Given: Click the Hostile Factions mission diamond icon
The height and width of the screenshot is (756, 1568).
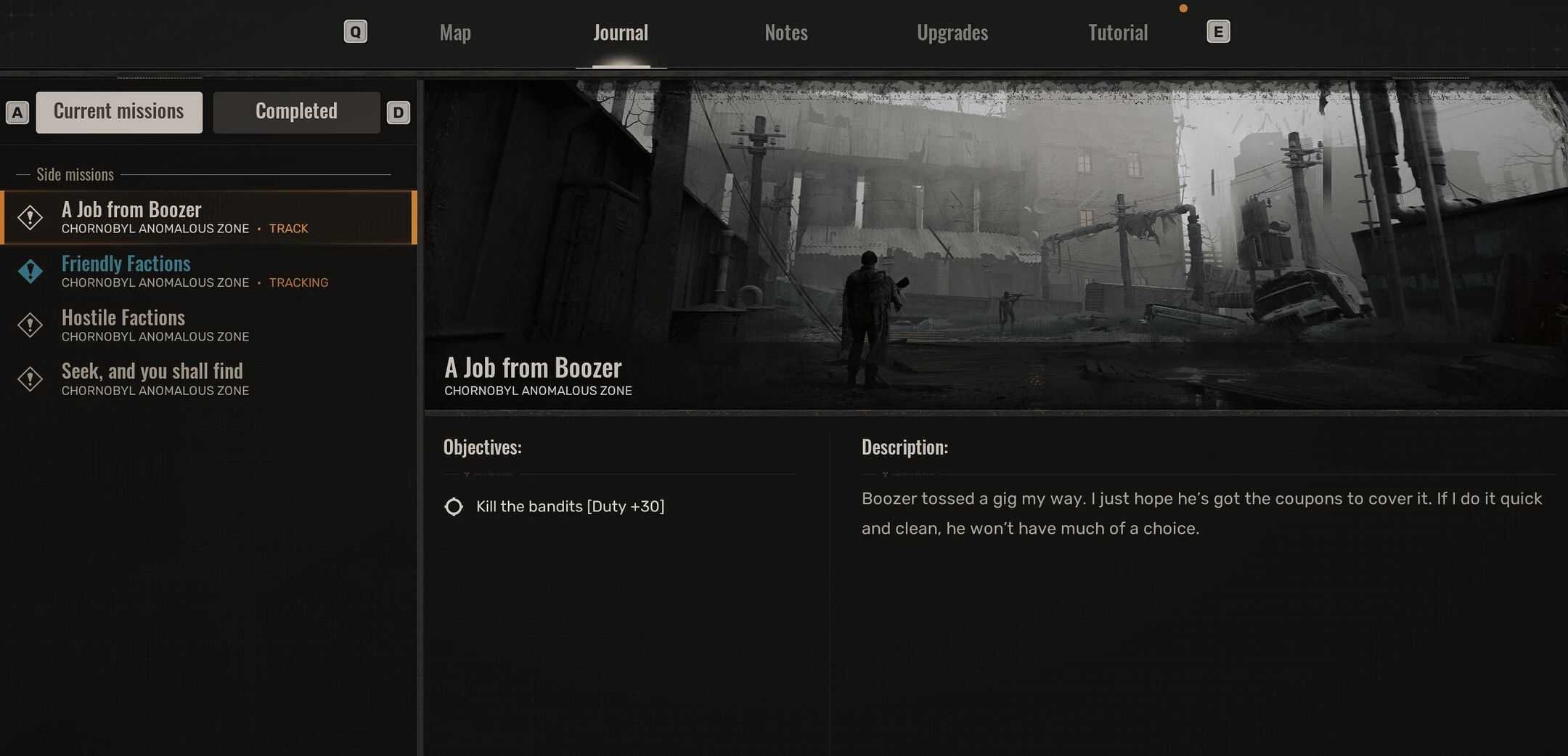Looking at the screenshot, I should (30, 325).
